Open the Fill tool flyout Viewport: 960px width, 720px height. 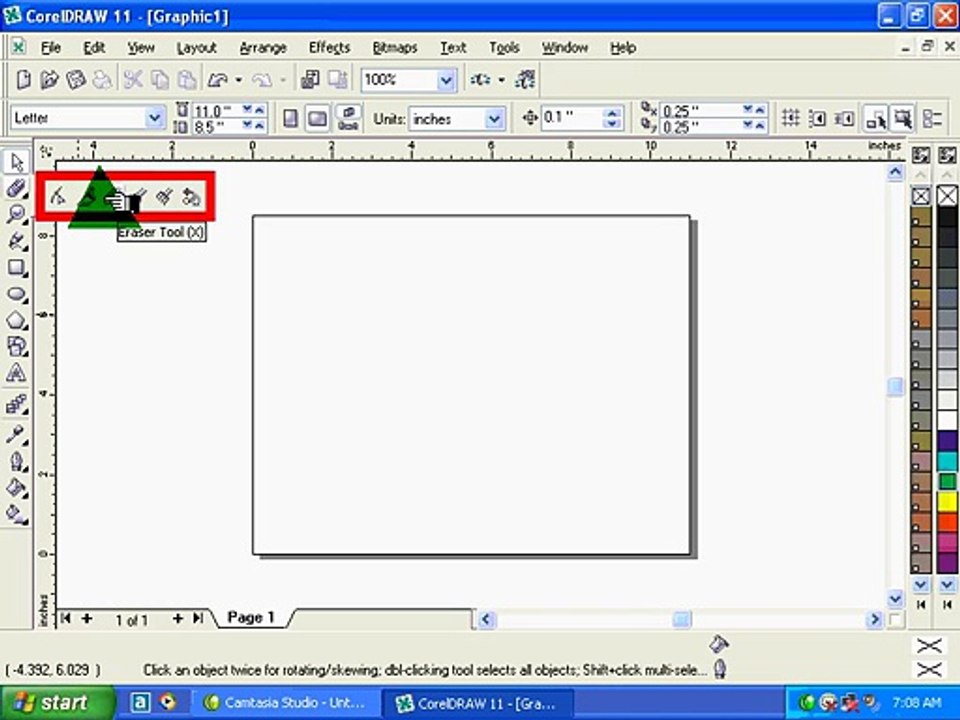(17, 488)
